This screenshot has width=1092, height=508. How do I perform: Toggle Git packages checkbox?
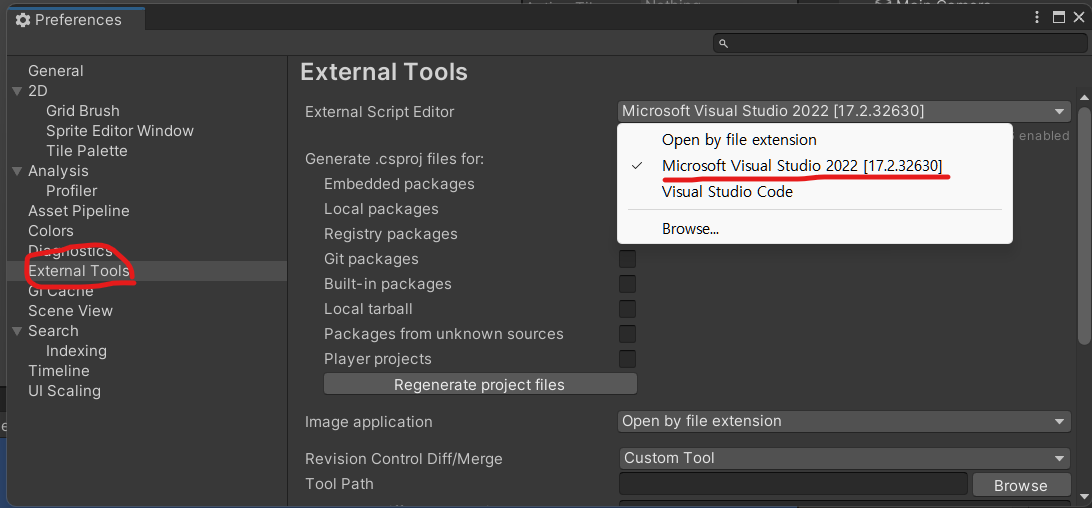point(627,259)
